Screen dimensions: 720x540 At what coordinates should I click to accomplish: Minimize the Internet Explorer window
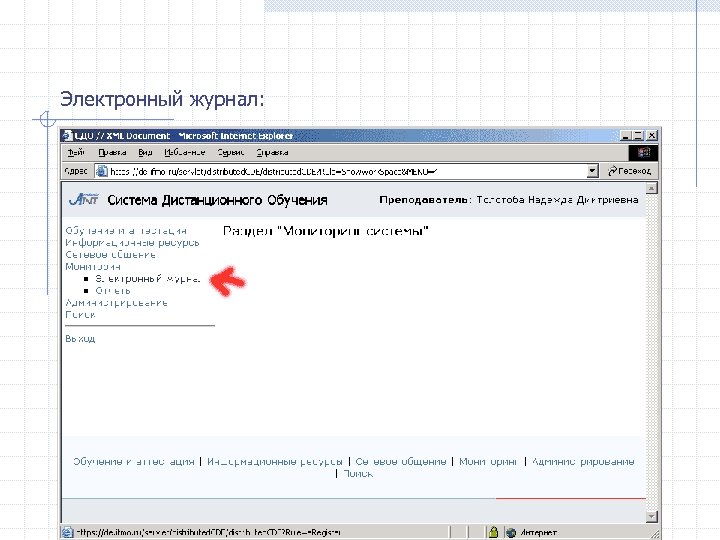625,135
